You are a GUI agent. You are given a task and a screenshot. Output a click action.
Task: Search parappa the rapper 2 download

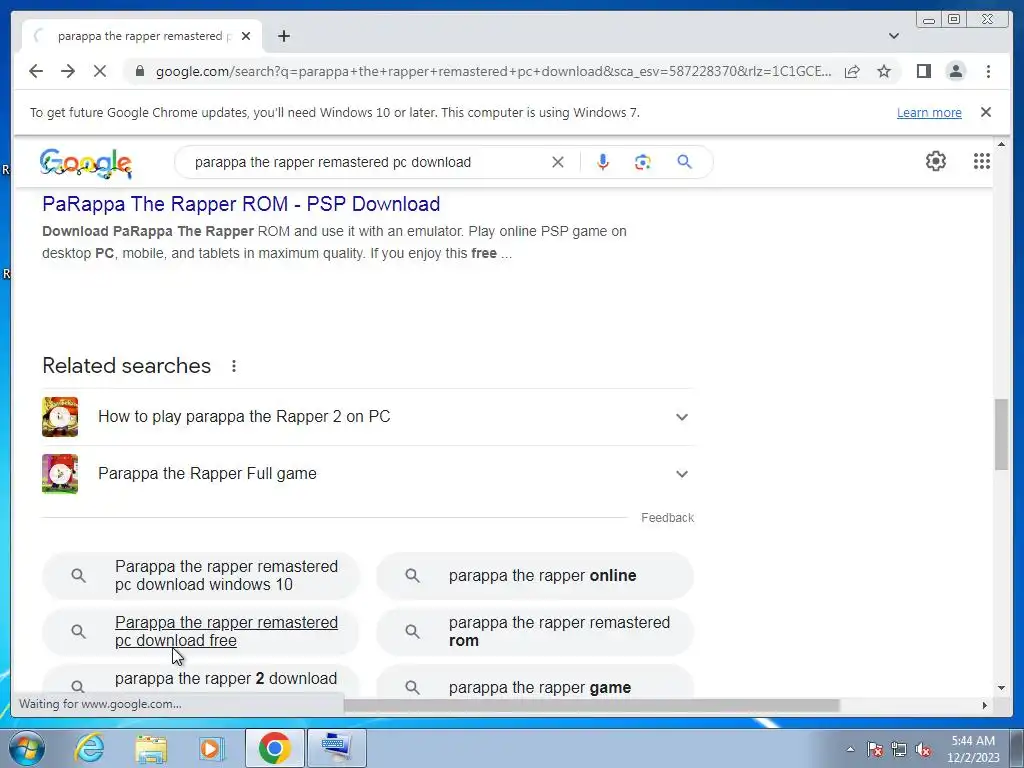201,681
